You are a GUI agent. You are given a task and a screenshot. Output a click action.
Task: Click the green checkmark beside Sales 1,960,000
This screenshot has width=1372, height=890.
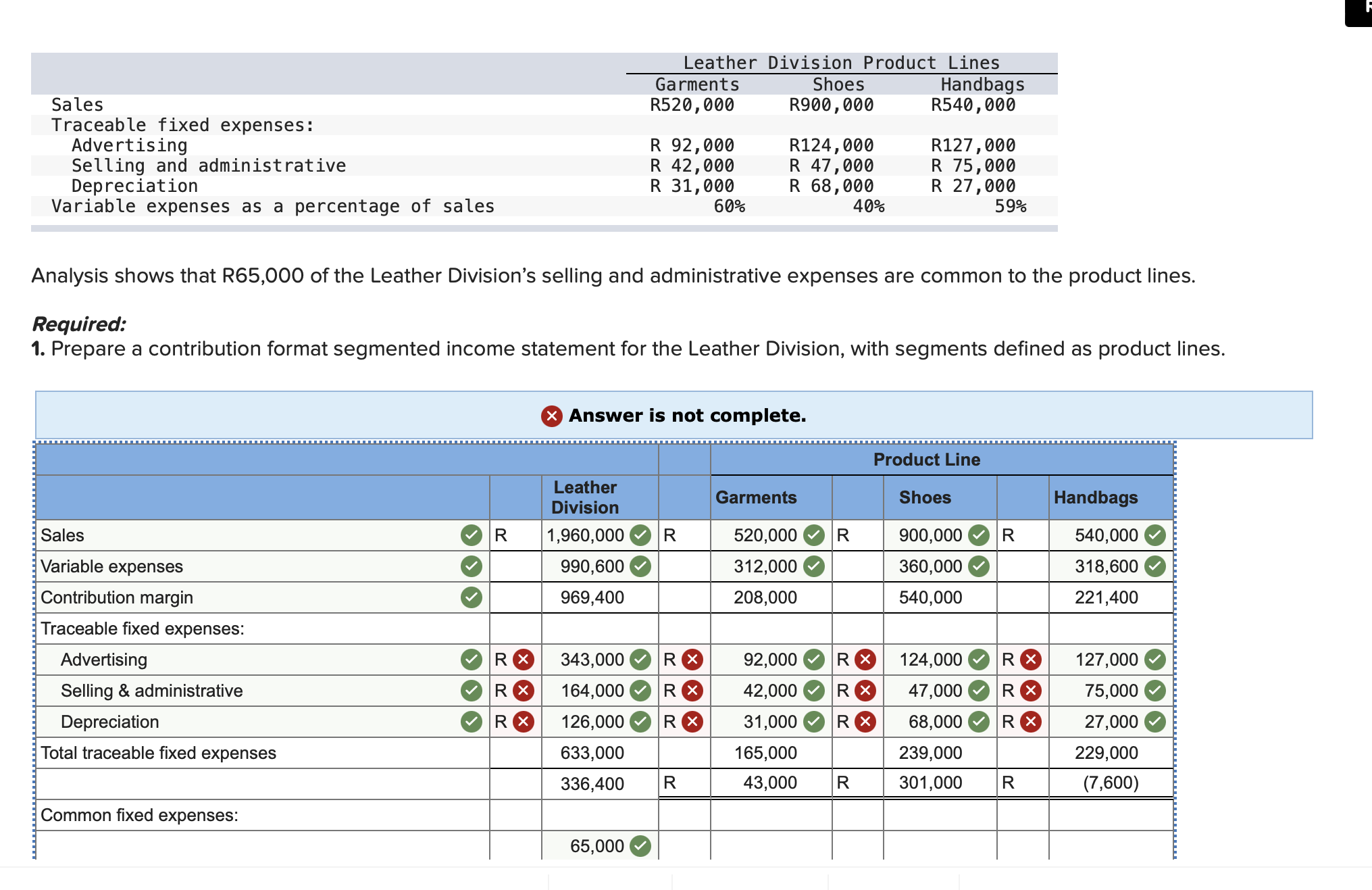point(638,535)
